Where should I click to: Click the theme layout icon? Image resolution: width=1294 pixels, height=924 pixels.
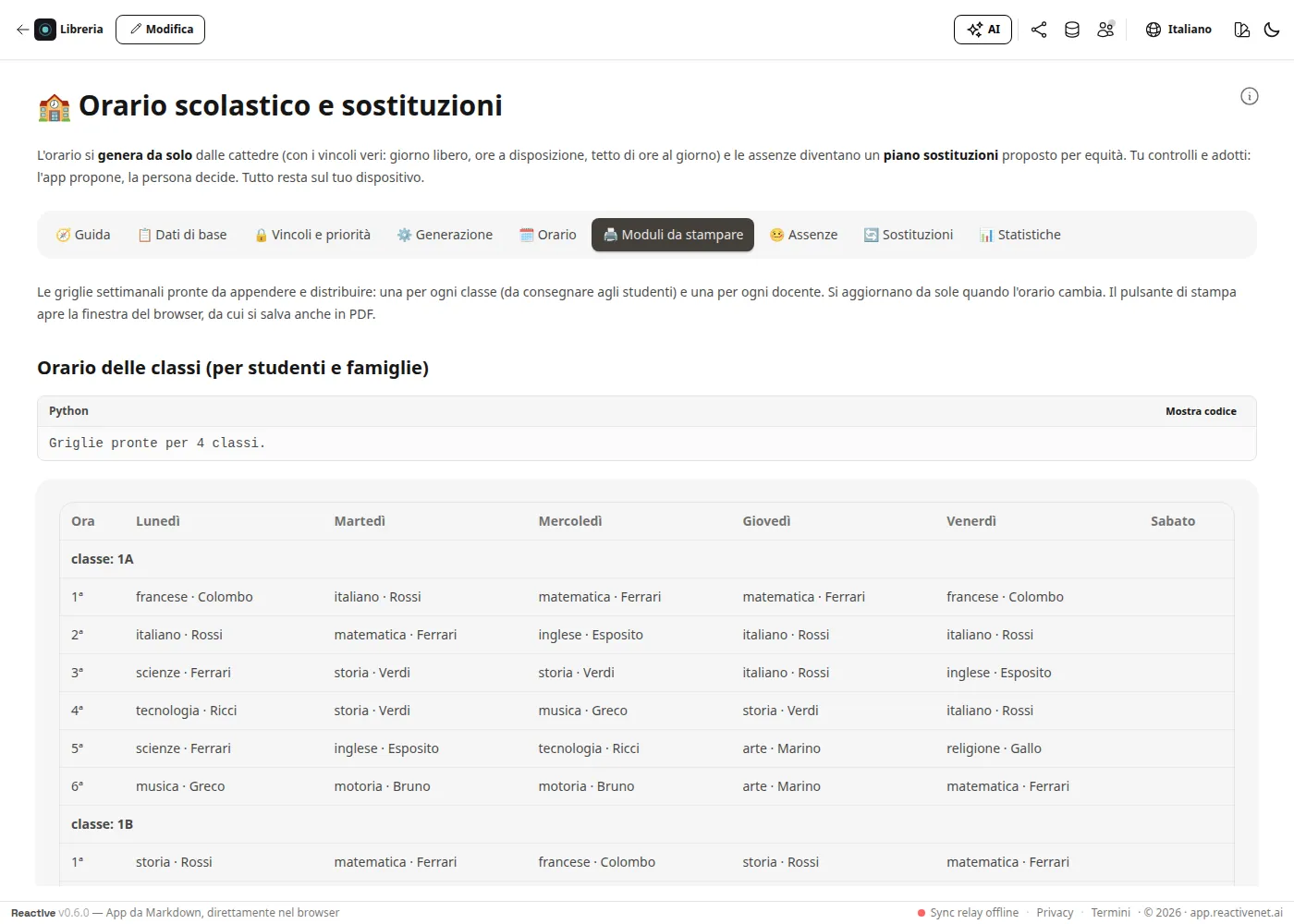[1242, 30]
